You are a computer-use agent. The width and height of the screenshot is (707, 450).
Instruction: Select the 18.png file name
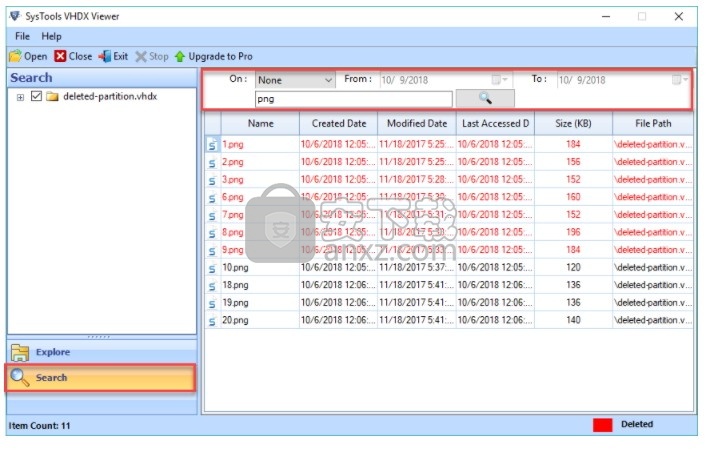[x=235, y=285]
